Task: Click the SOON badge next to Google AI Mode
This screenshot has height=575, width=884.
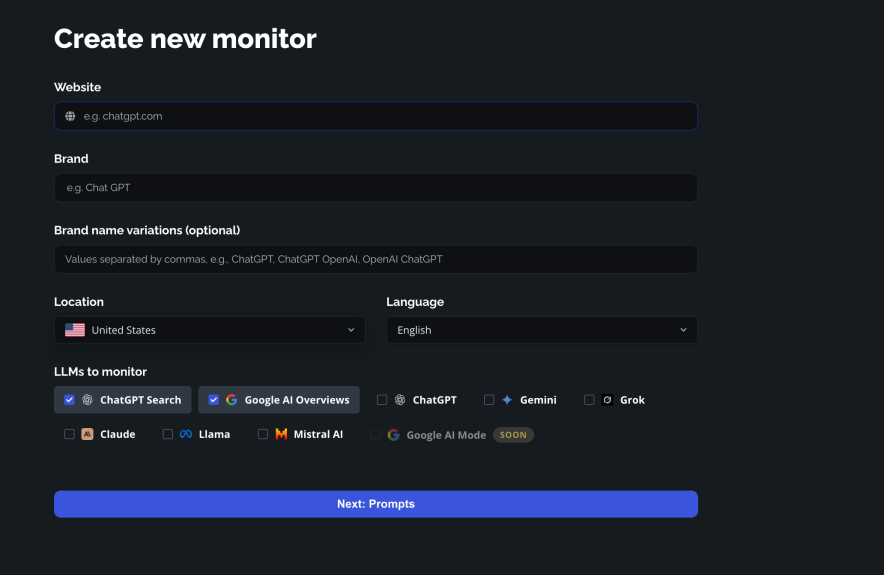Action: (513, 435)
